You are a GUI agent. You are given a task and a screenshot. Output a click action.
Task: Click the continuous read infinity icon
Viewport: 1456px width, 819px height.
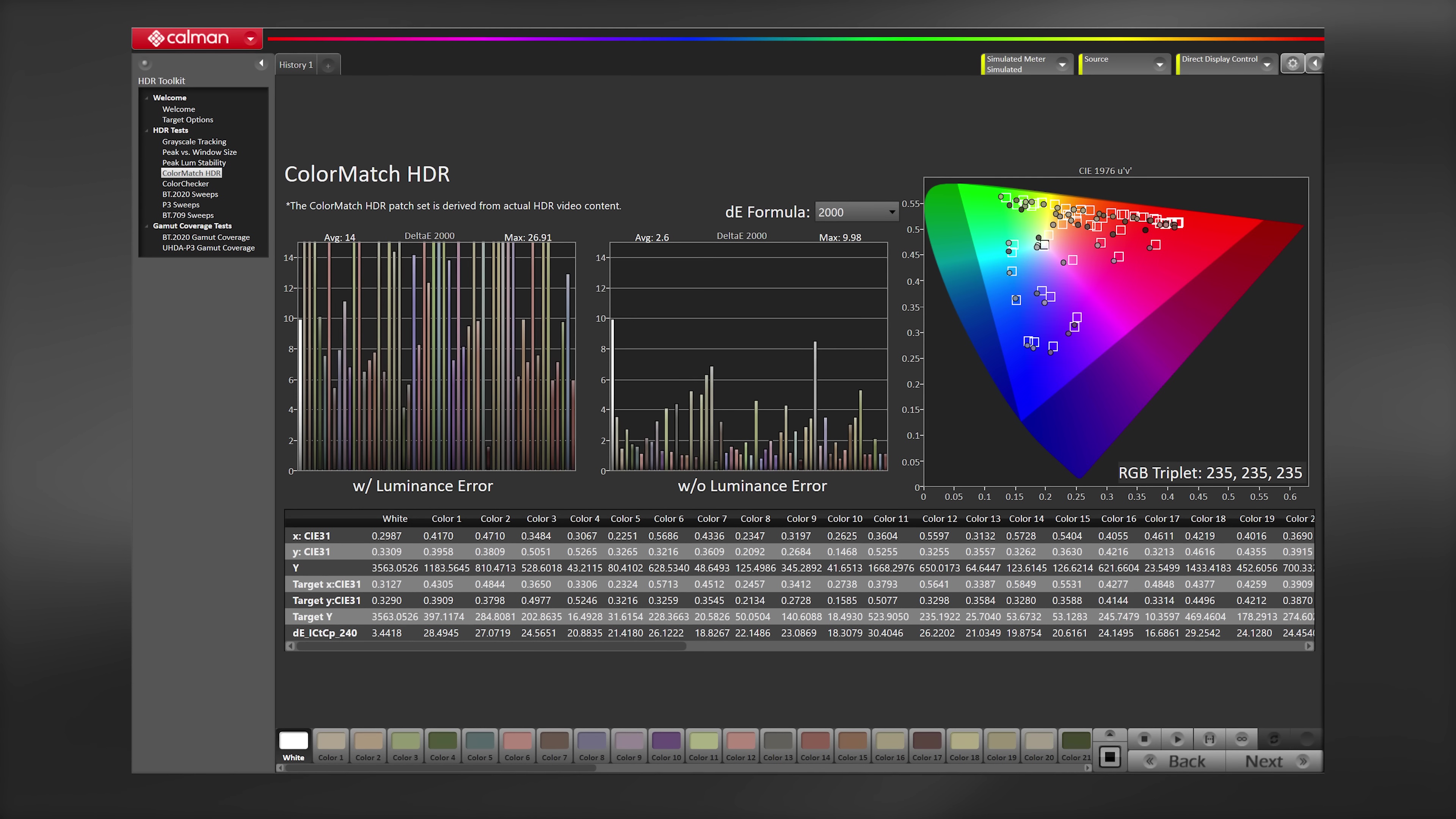1241,739
